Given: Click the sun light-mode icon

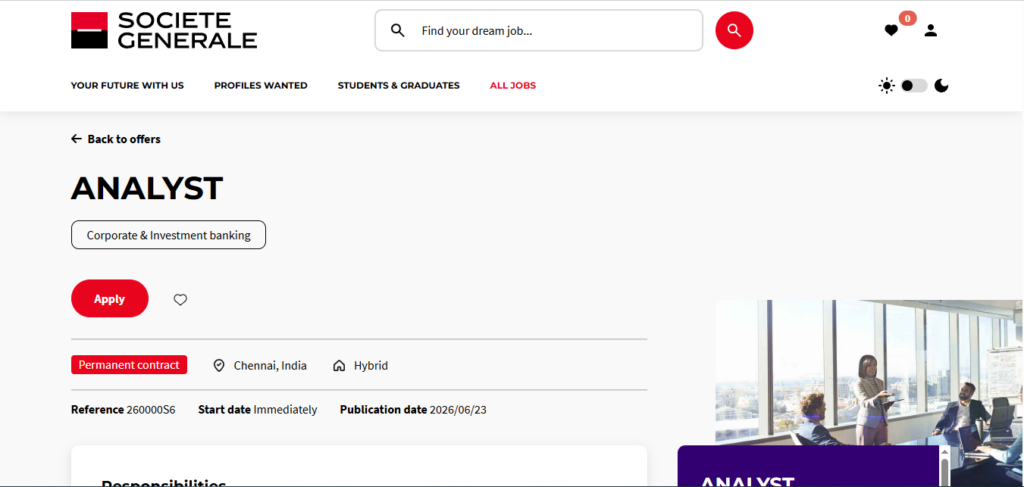Looking at the screenshot, I should pyautogui.click(x=886, y=86).
